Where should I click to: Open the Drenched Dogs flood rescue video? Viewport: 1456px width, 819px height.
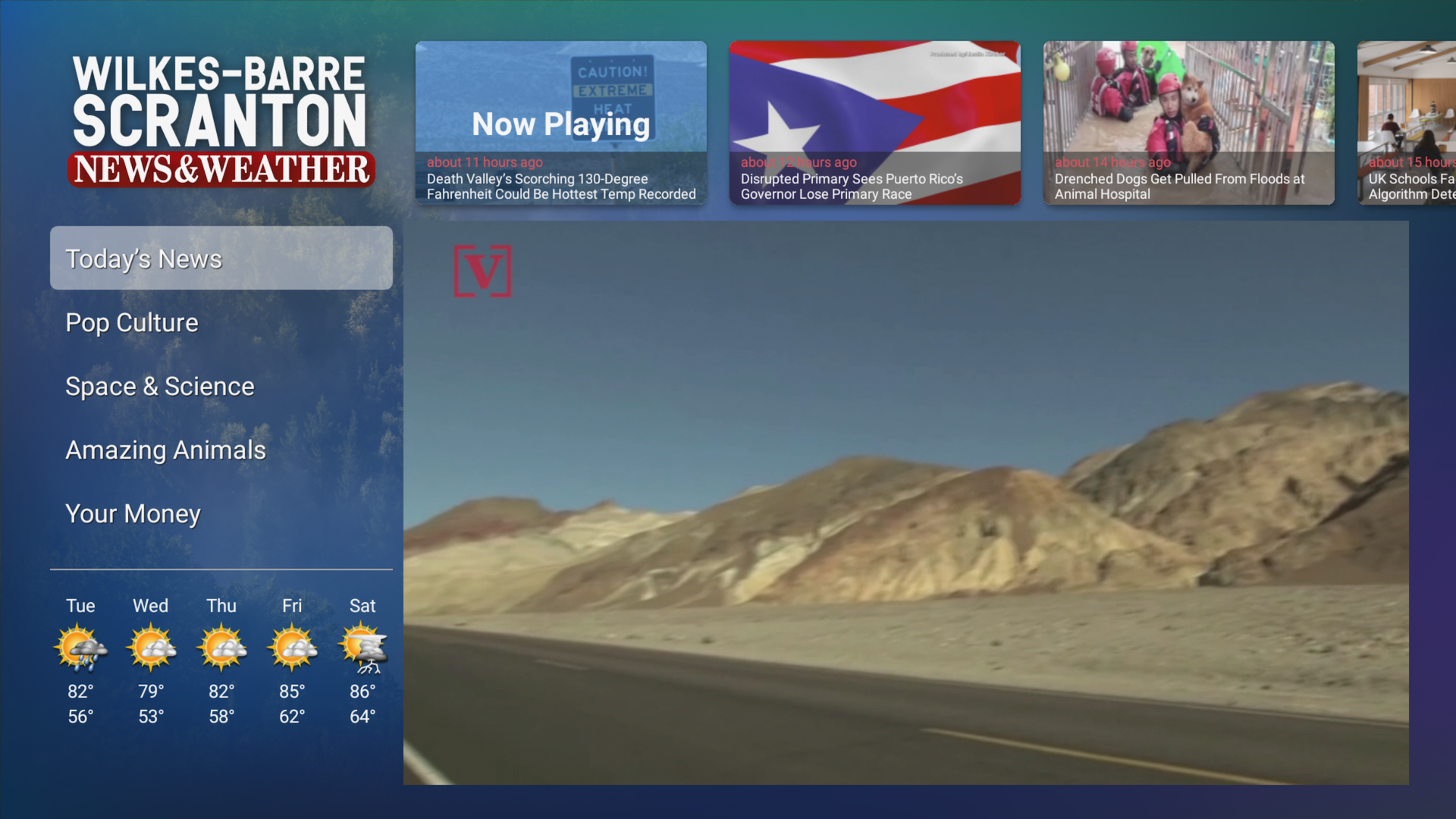point(1188,123)
